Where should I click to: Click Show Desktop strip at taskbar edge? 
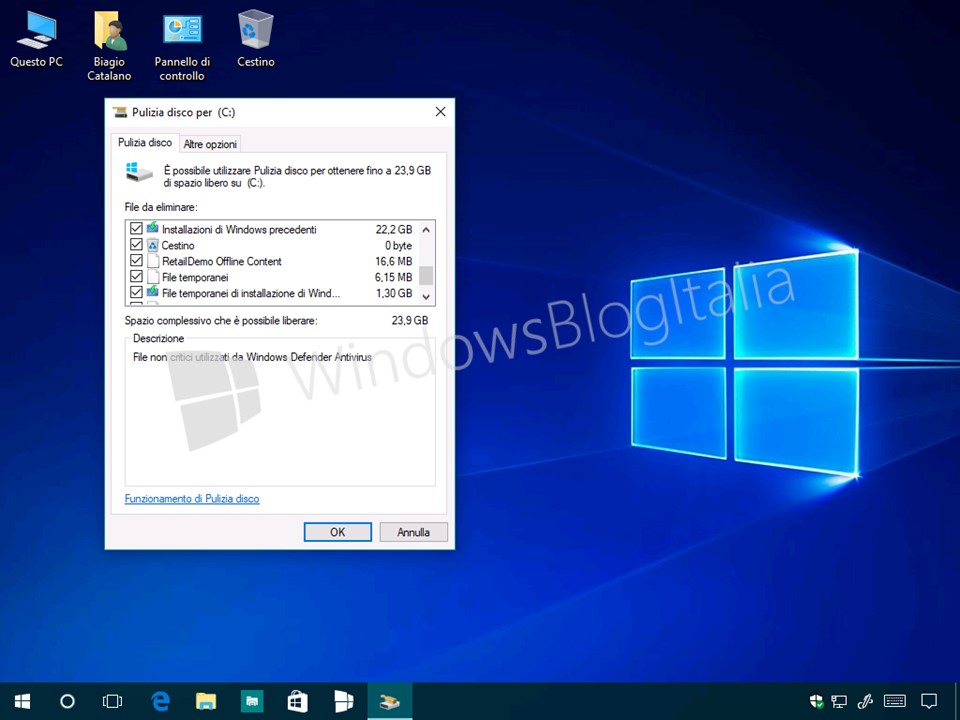(x=957, y=701)
